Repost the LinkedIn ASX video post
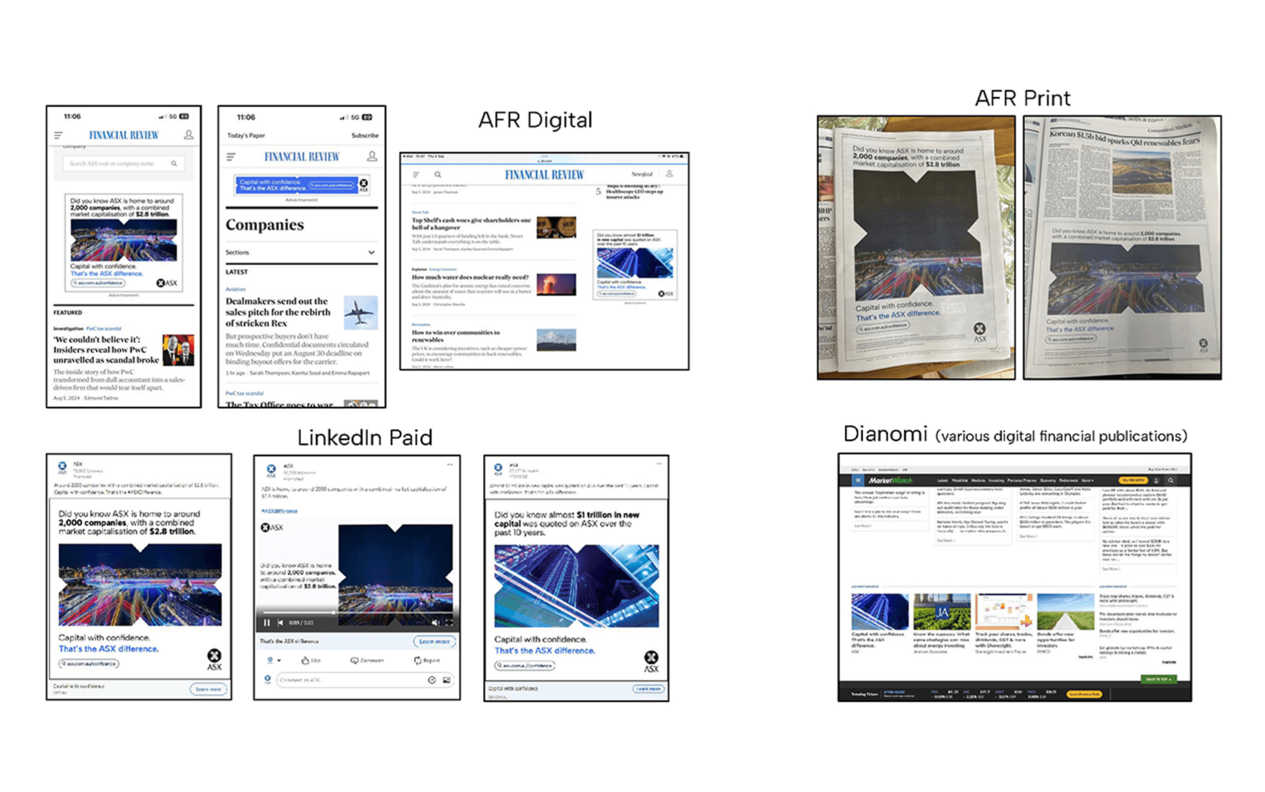This screenshot has width=1265, height=792. pos(427,661)
